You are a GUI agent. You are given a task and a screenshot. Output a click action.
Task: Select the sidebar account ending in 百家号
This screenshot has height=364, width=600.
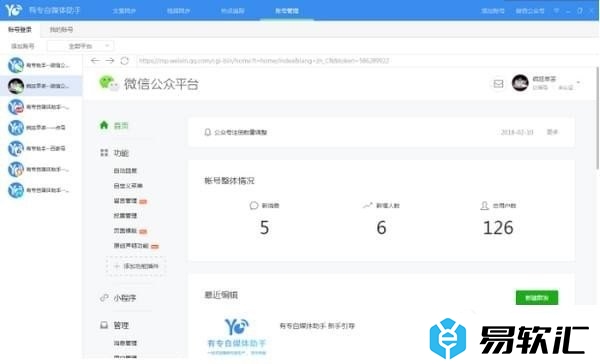click(41, 149)
